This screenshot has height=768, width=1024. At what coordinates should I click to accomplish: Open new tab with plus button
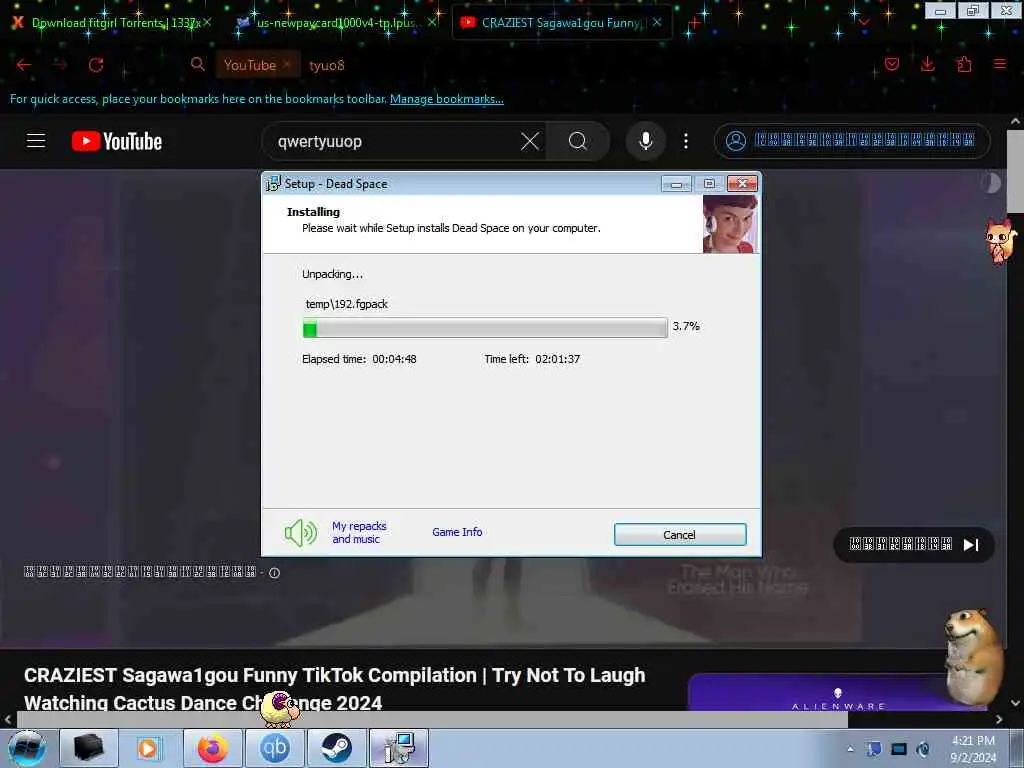click(x=694, y=24)
